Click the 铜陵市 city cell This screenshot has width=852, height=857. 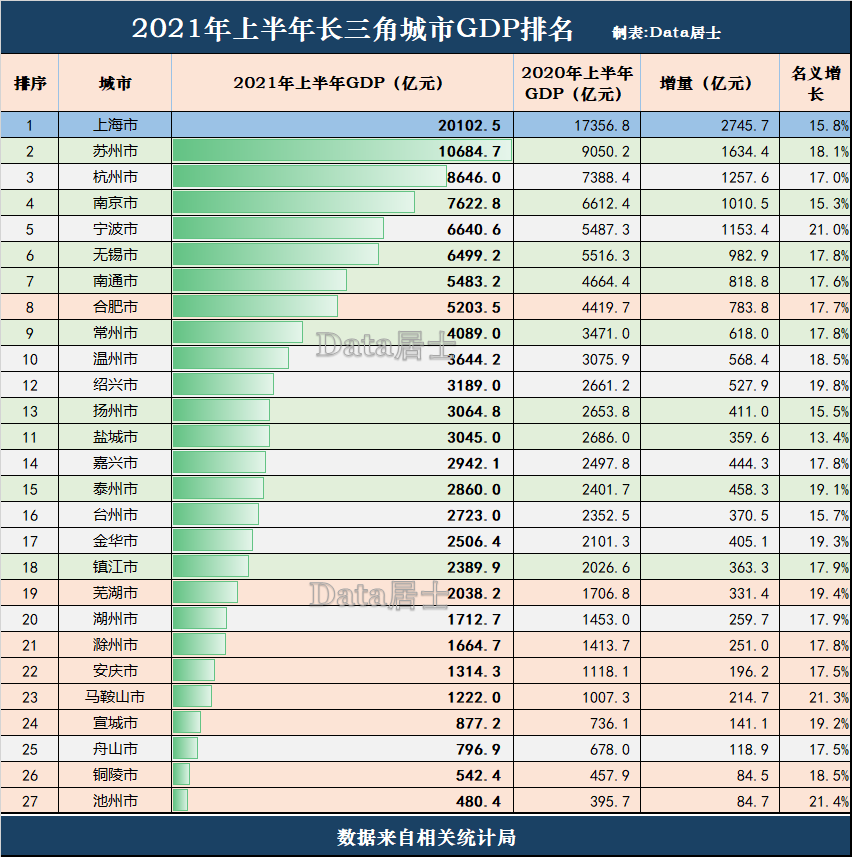point(115,775)
